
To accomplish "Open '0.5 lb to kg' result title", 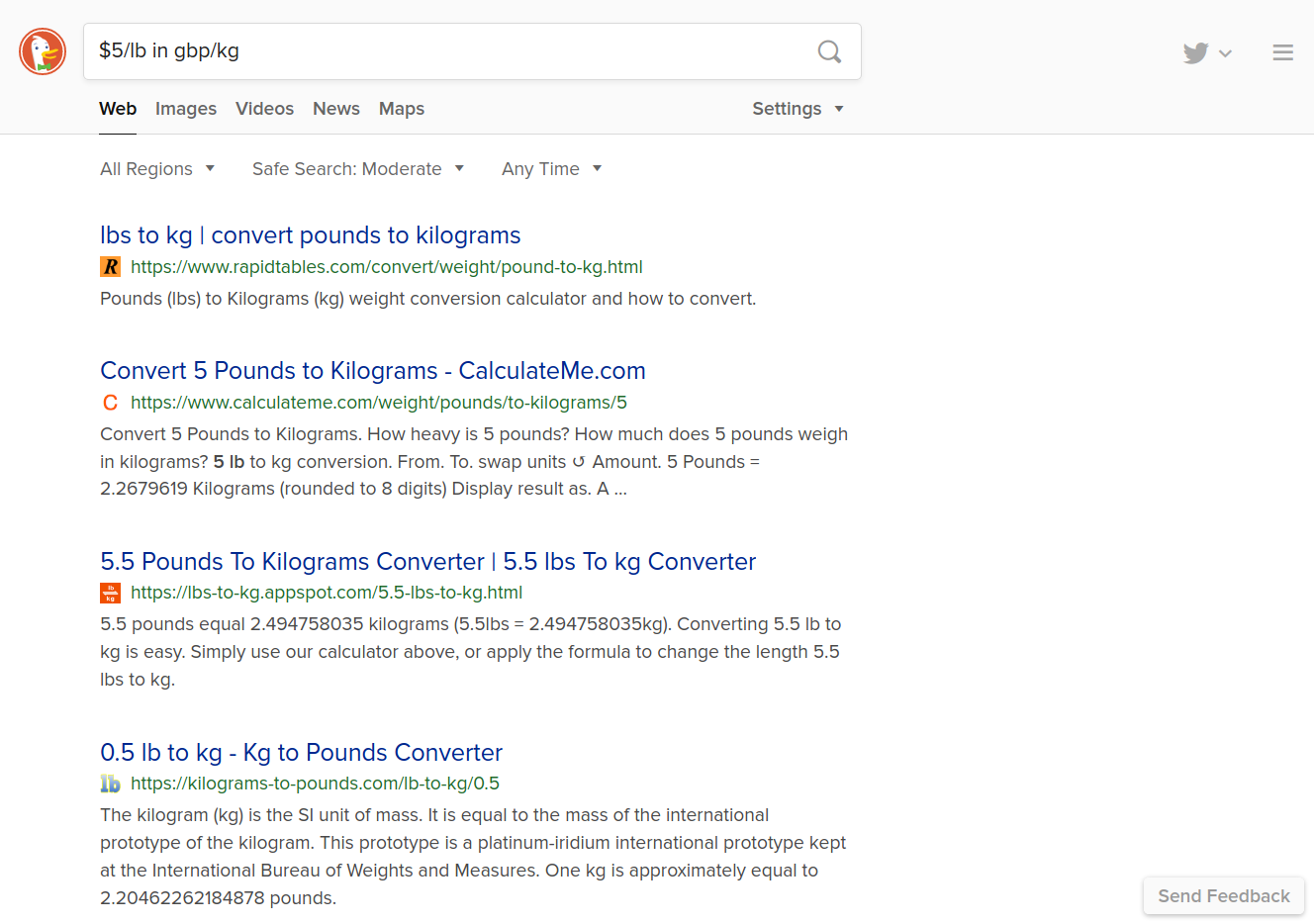I will 301,753.
